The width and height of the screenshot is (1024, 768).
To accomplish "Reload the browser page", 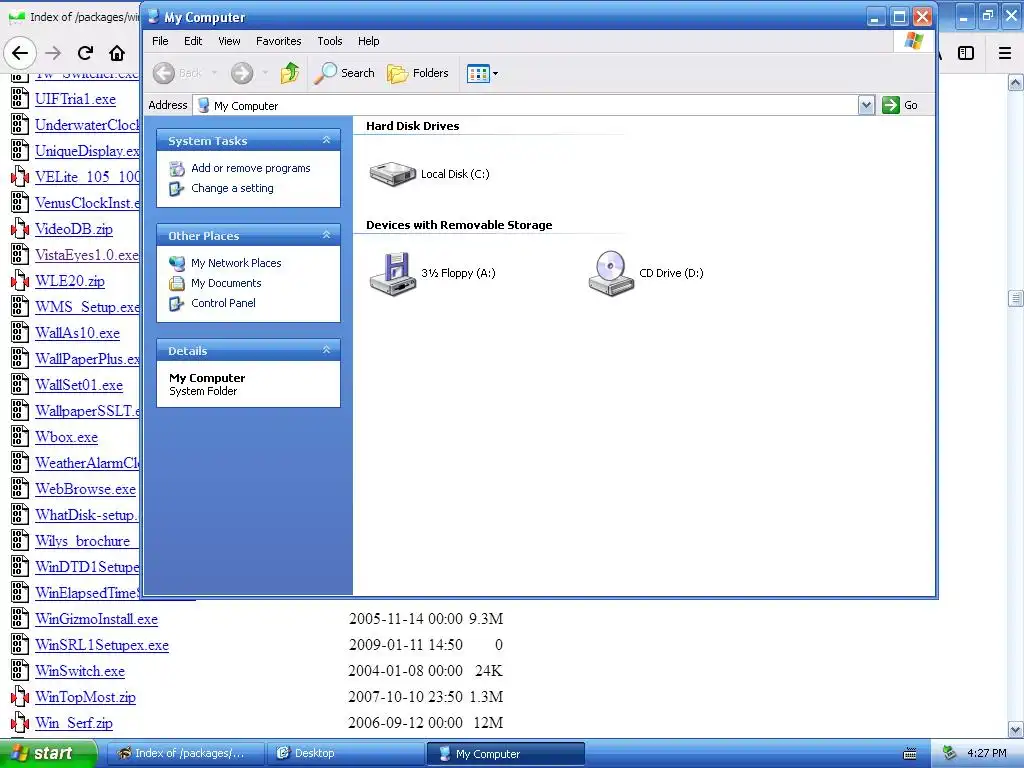I will tap(85, 53).
